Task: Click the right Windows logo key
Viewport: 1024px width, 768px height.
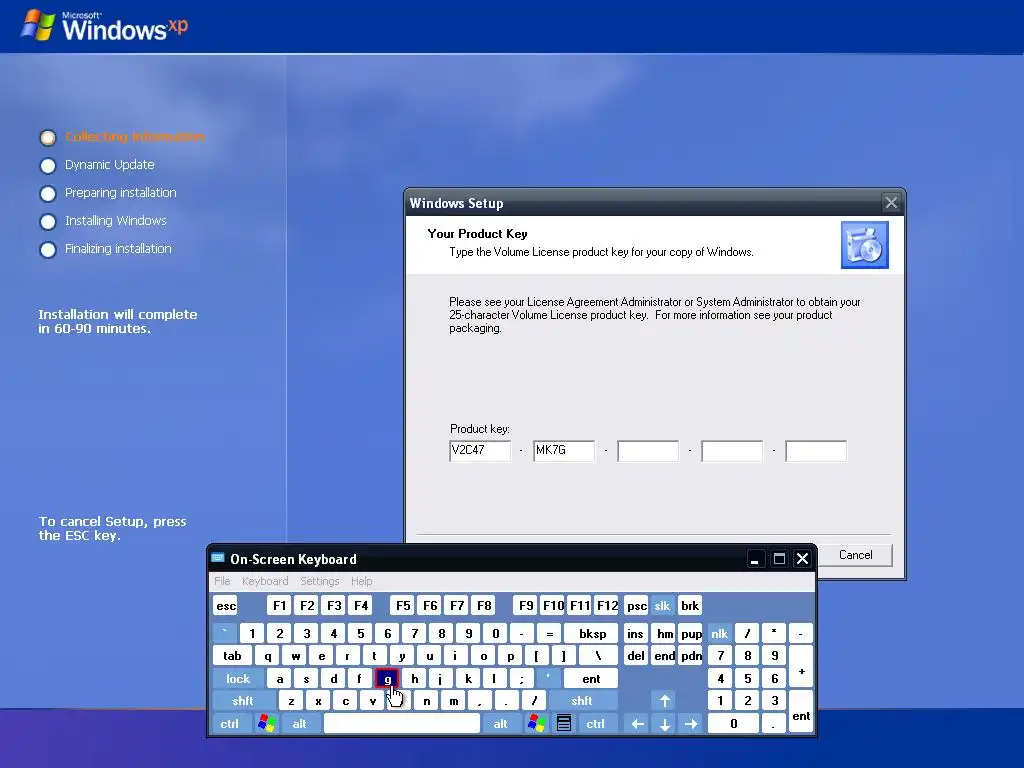Action: tap(536, 724)
